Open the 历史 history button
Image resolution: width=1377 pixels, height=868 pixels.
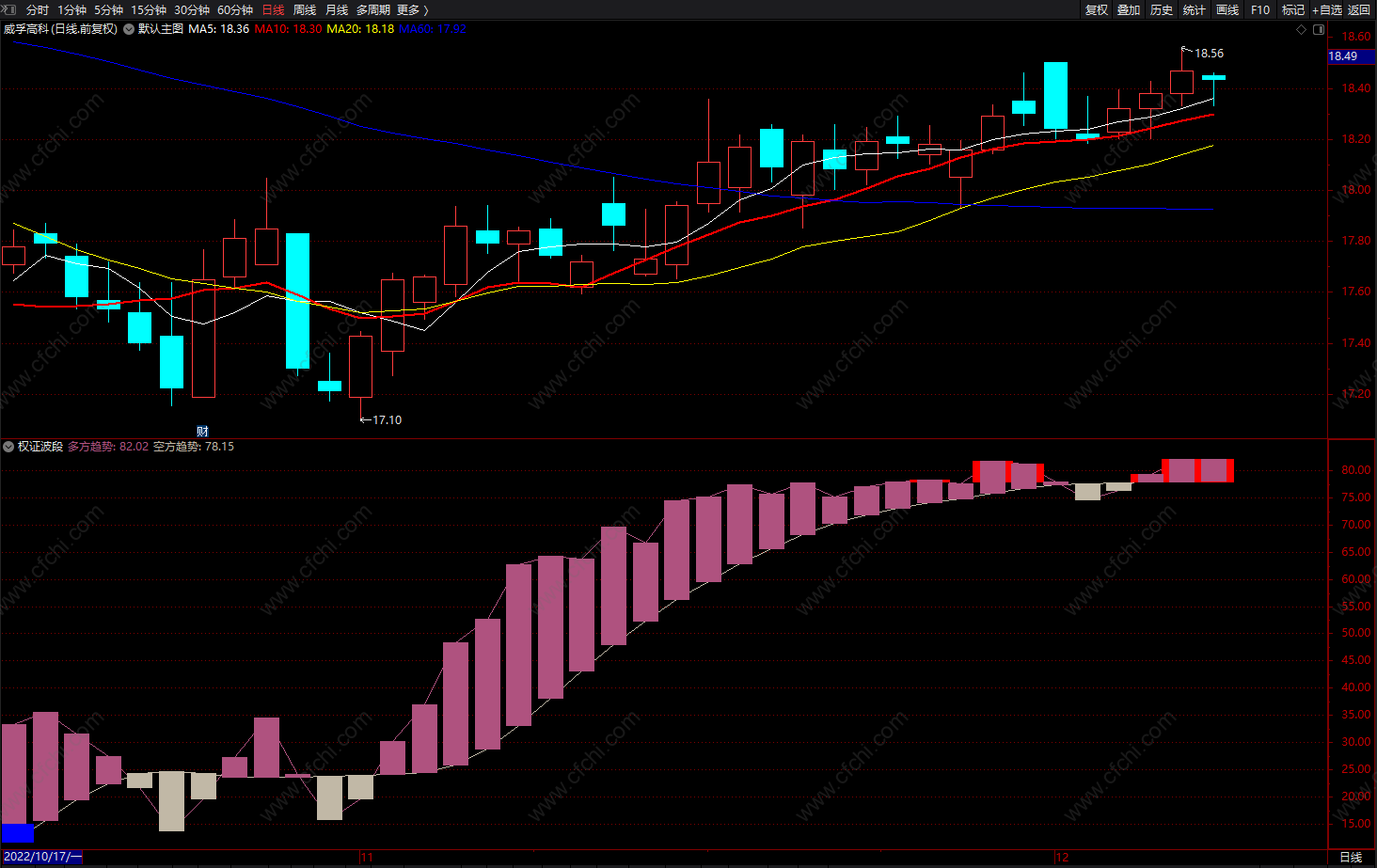point(1162,9)
